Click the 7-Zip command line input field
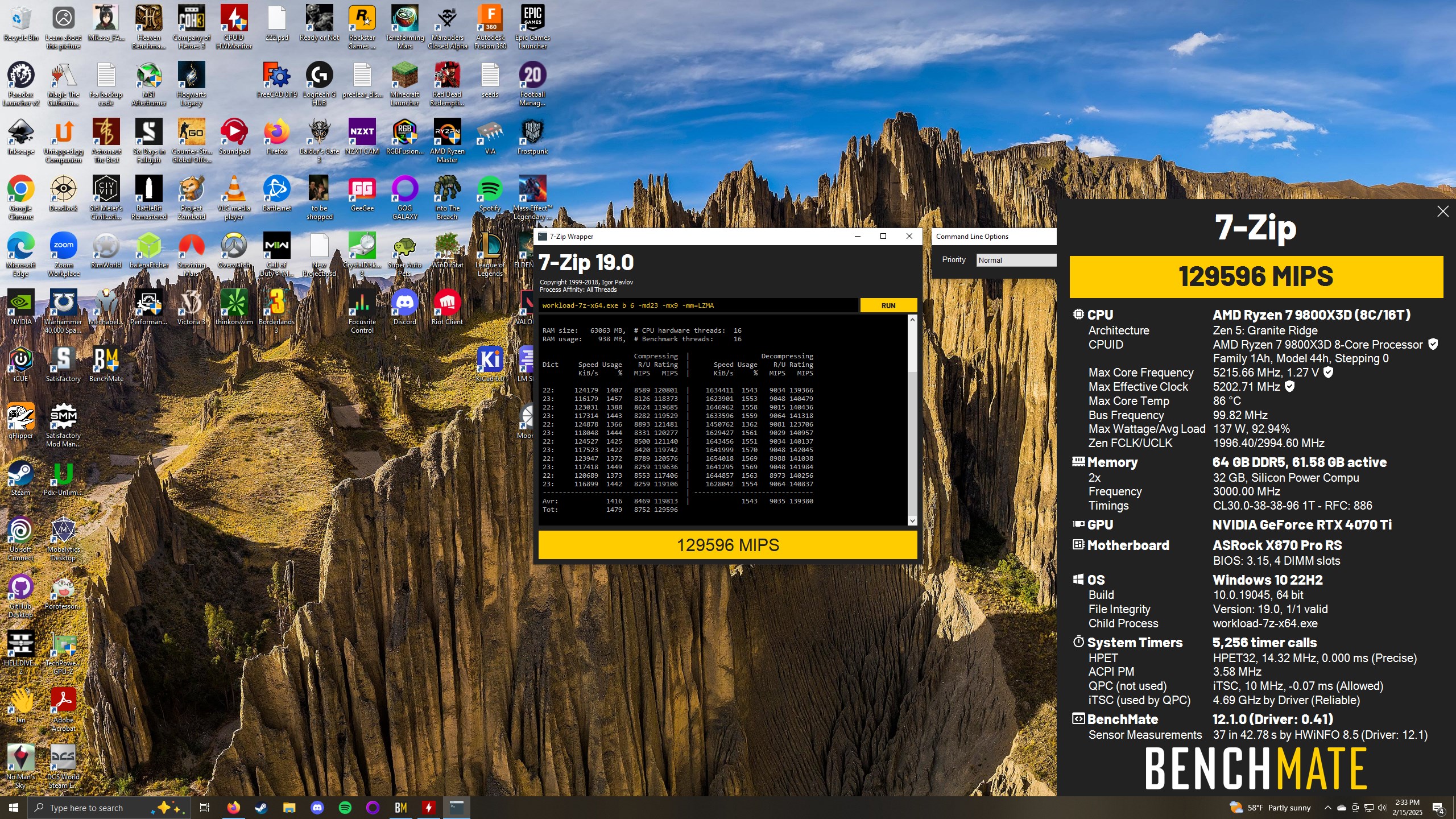 [x=698, y=305]
